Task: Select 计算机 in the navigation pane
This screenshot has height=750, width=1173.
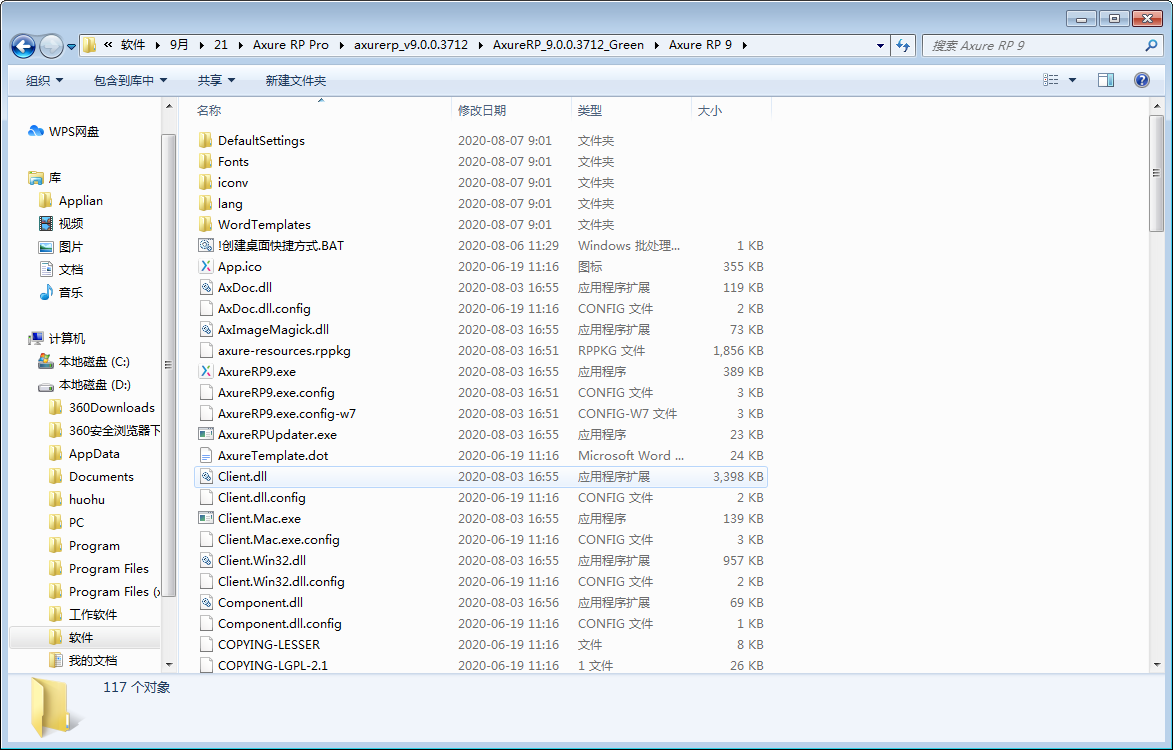Action: pos(57,339)
